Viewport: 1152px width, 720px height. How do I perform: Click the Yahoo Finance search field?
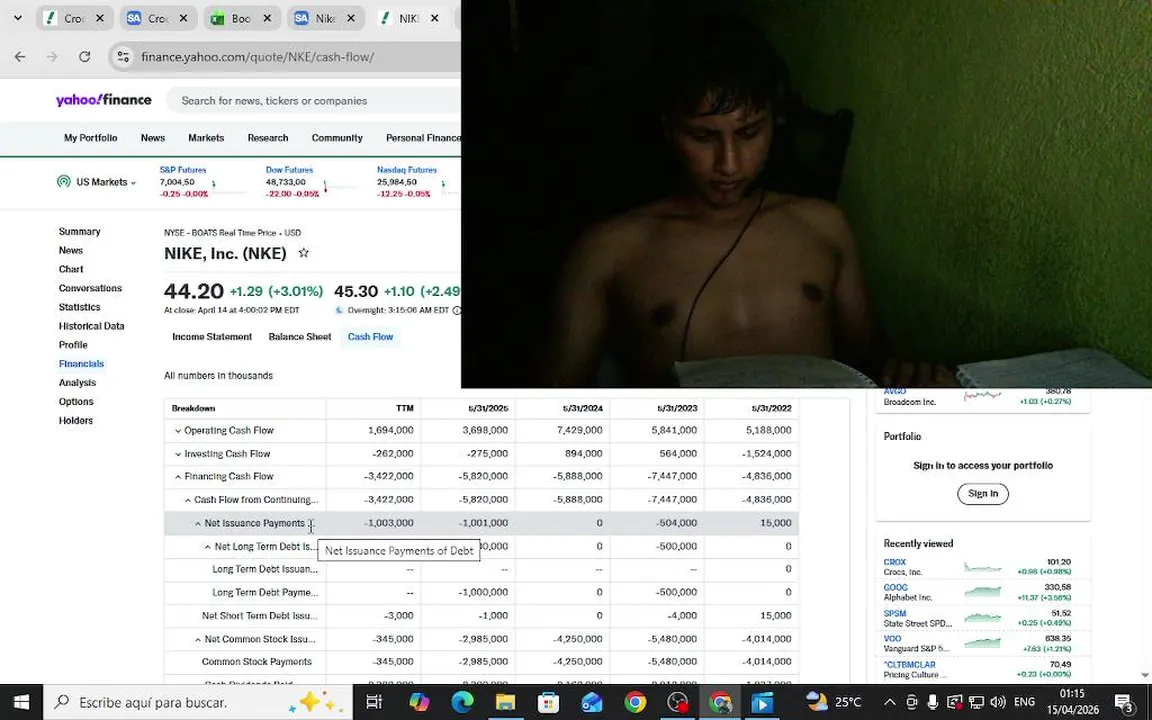tap(316, 101)
